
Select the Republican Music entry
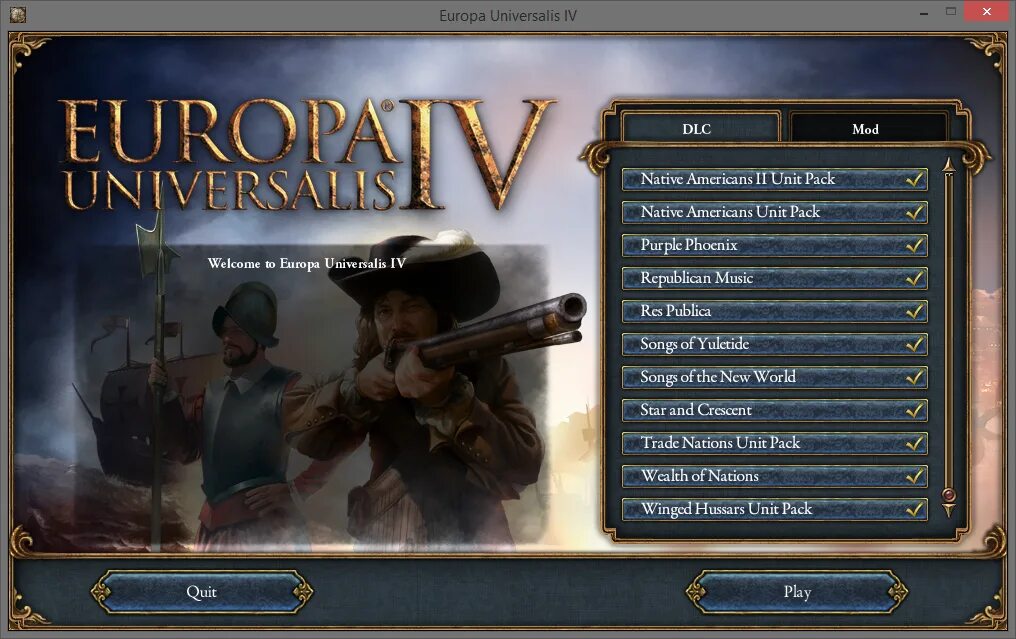pos(774,278)
